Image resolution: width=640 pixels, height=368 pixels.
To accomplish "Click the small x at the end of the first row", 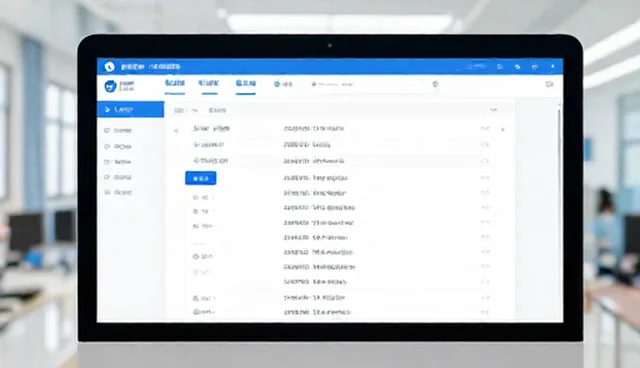I will pos(503,129).
